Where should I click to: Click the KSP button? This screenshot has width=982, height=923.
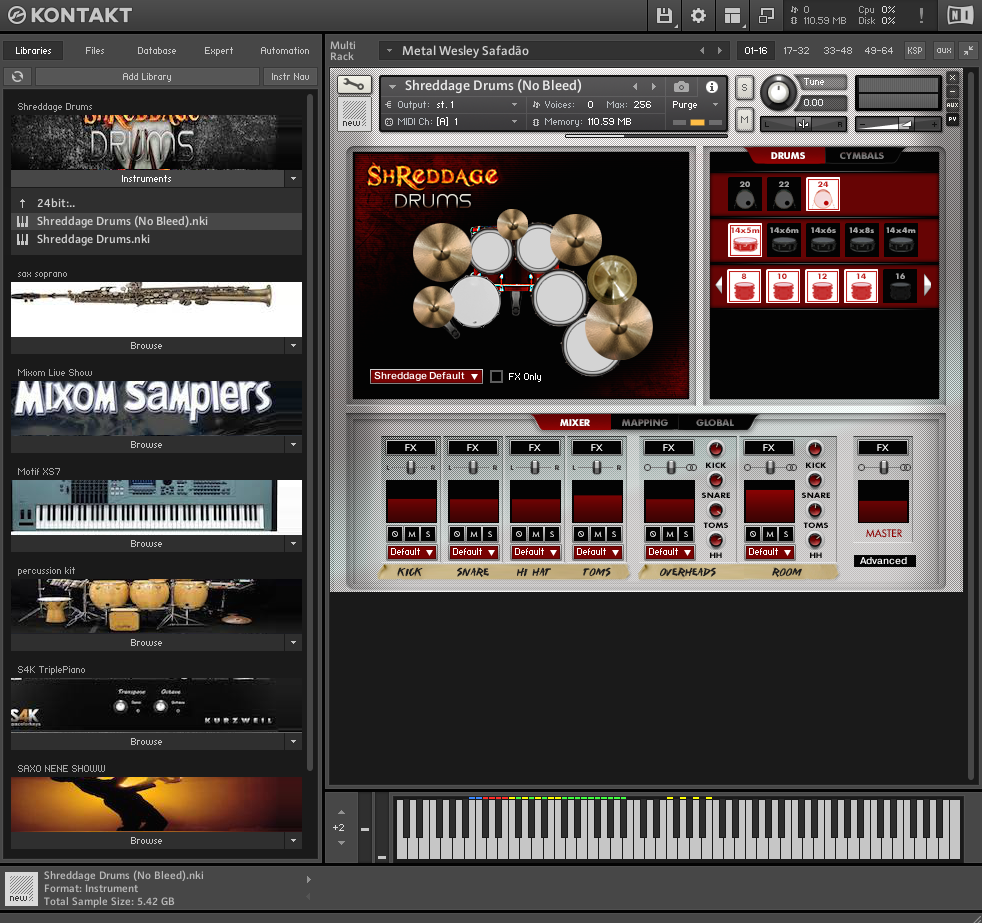914,51
